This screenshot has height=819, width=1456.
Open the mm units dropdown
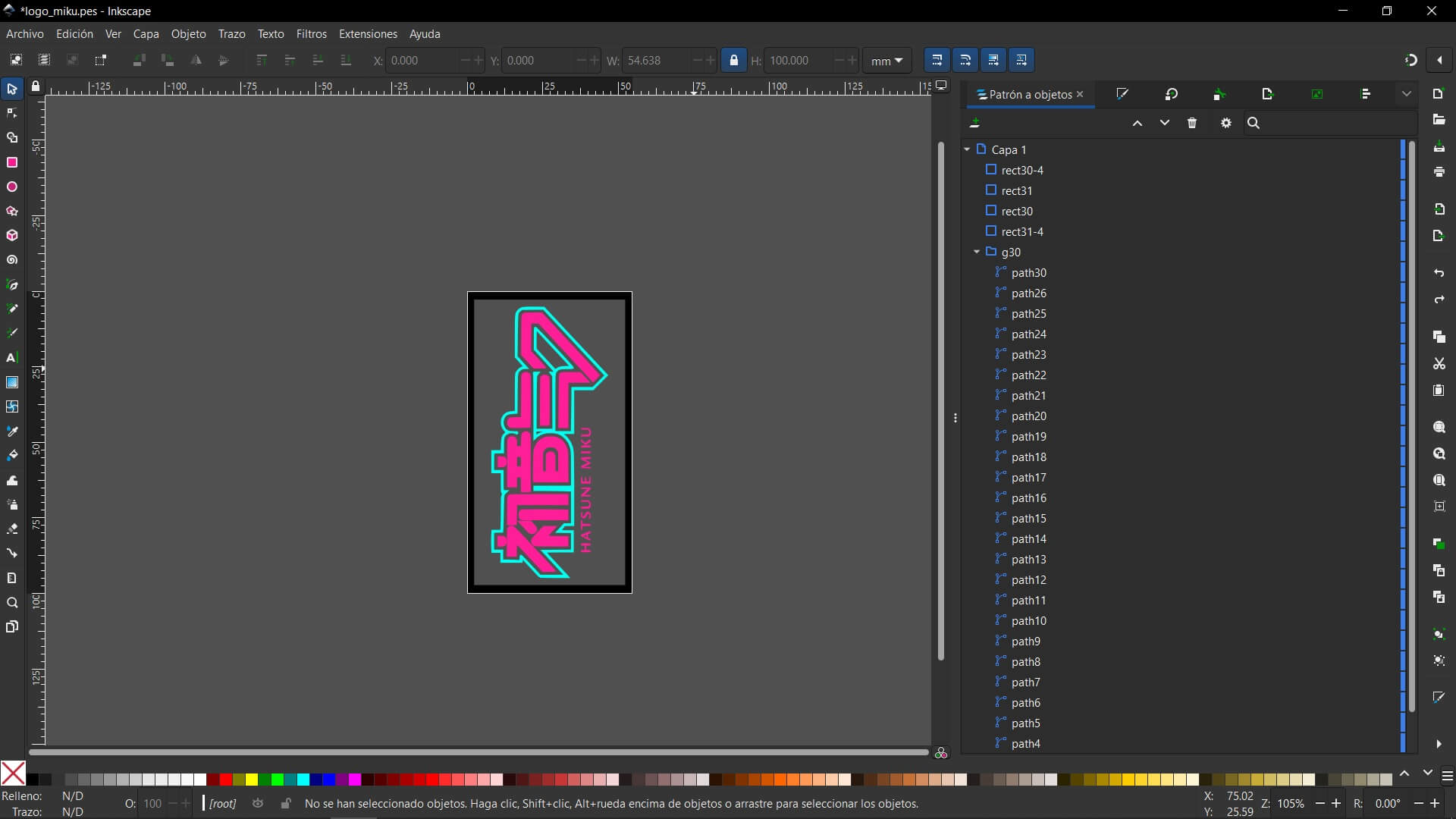click(x=887, y=61)
